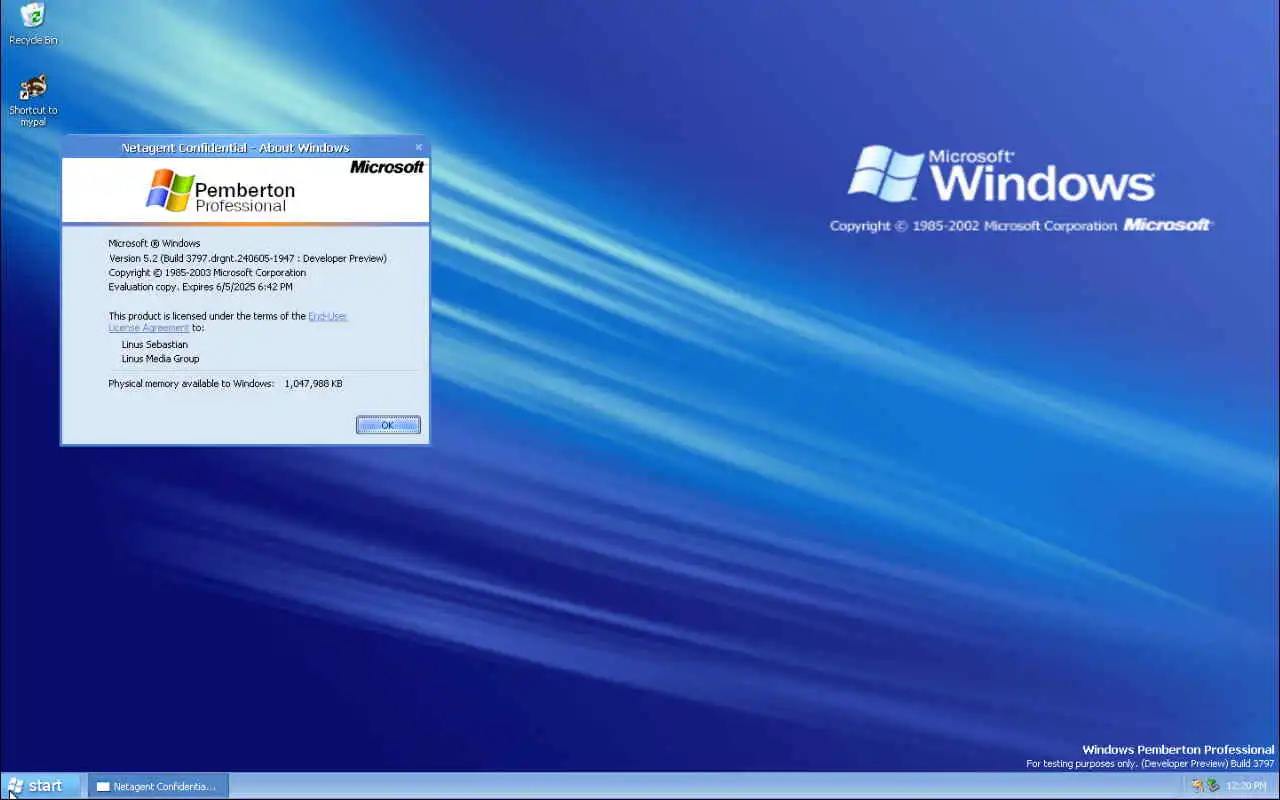Screen dimensions: 1280x800
Task: Select the Recycle Bin desktop icon
Action: click(33, 24)
